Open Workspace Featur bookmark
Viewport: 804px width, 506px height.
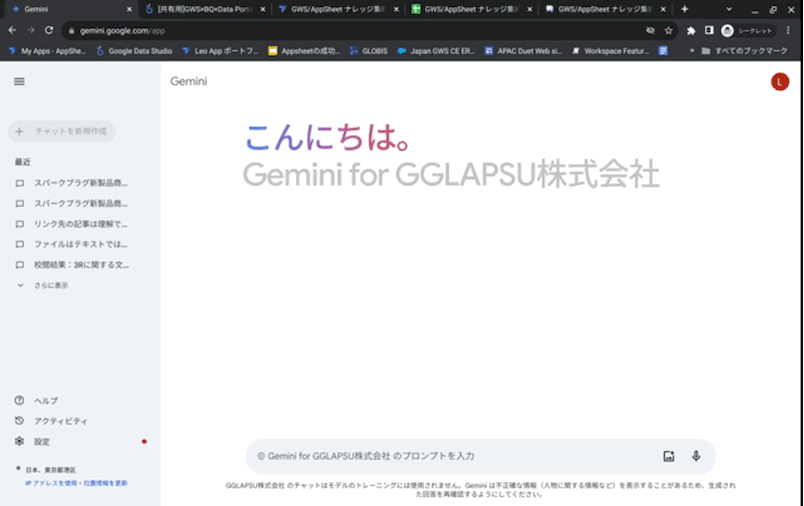(611, 51)
